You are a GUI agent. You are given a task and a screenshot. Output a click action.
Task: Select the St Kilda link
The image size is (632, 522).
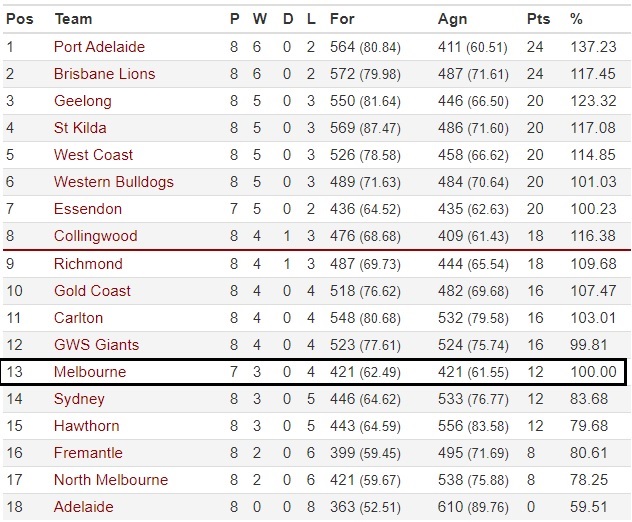pyautogui.click(x=80, y=128)
